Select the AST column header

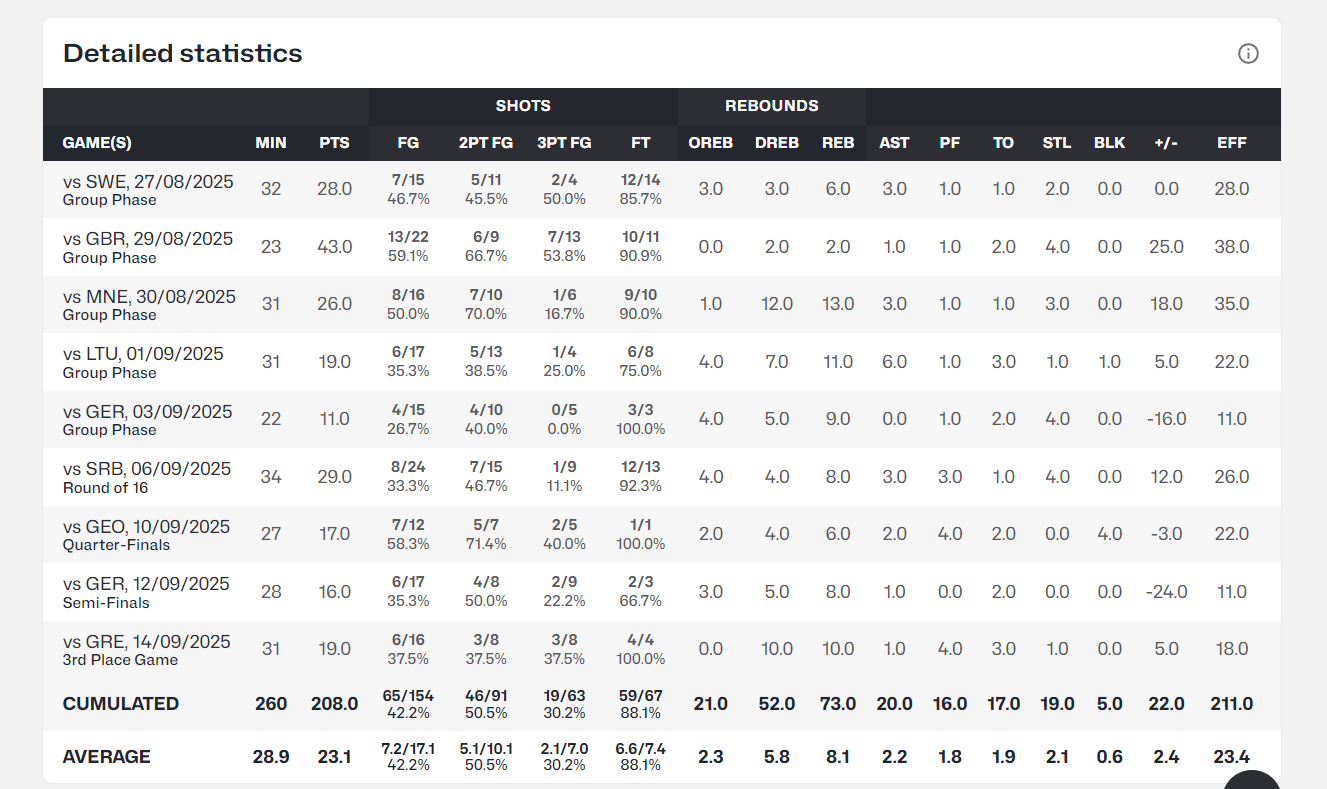(x=894, y=143)
